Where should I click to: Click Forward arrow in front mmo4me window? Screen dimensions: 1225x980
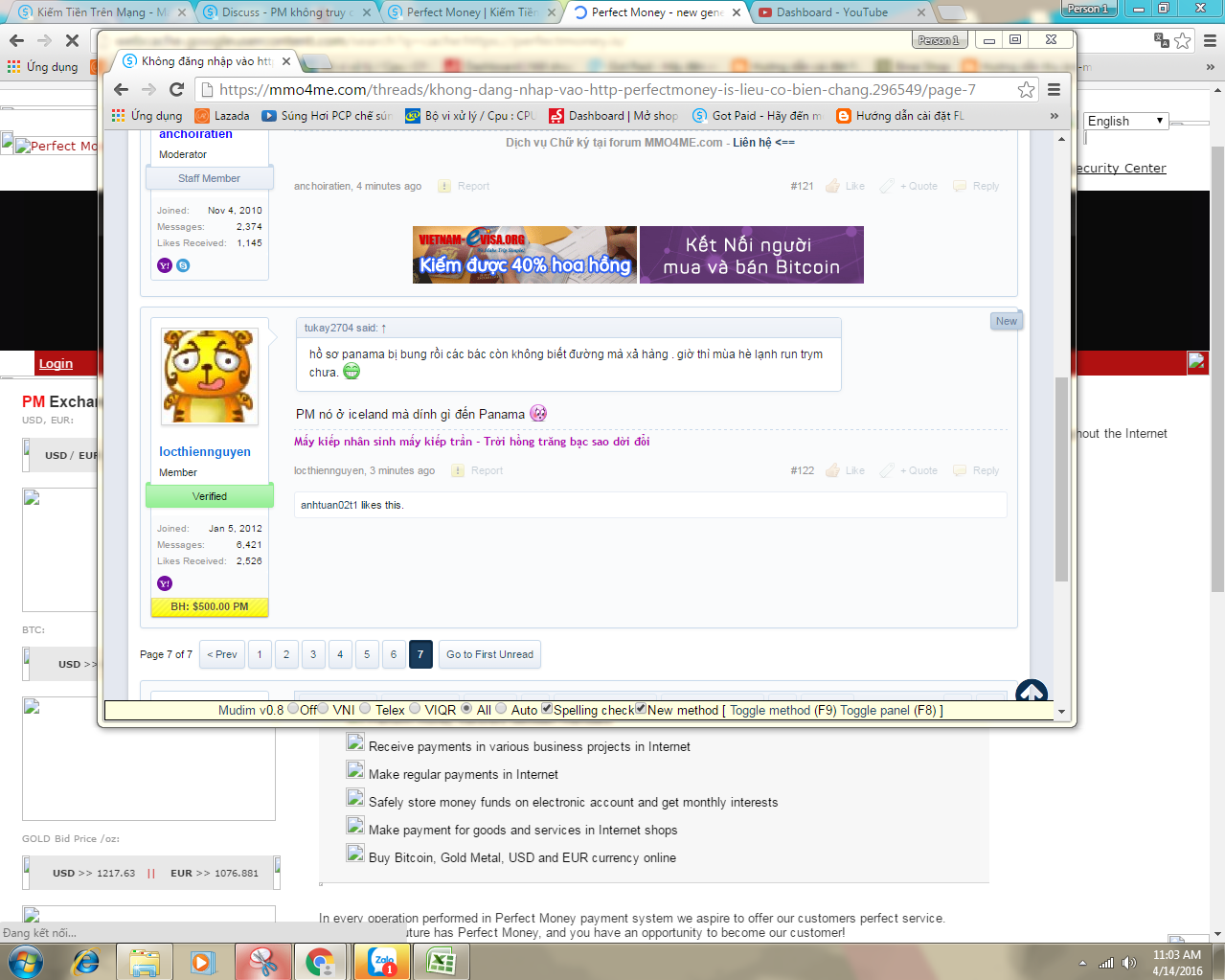coord(148,89)
